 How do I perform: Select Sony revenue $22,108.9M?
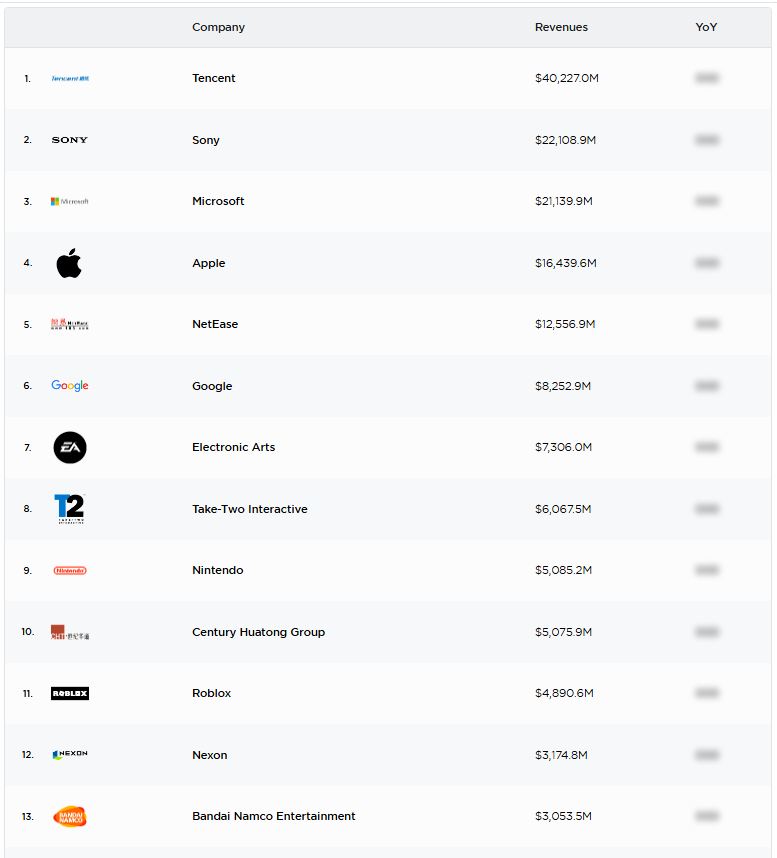pos(565,140)
